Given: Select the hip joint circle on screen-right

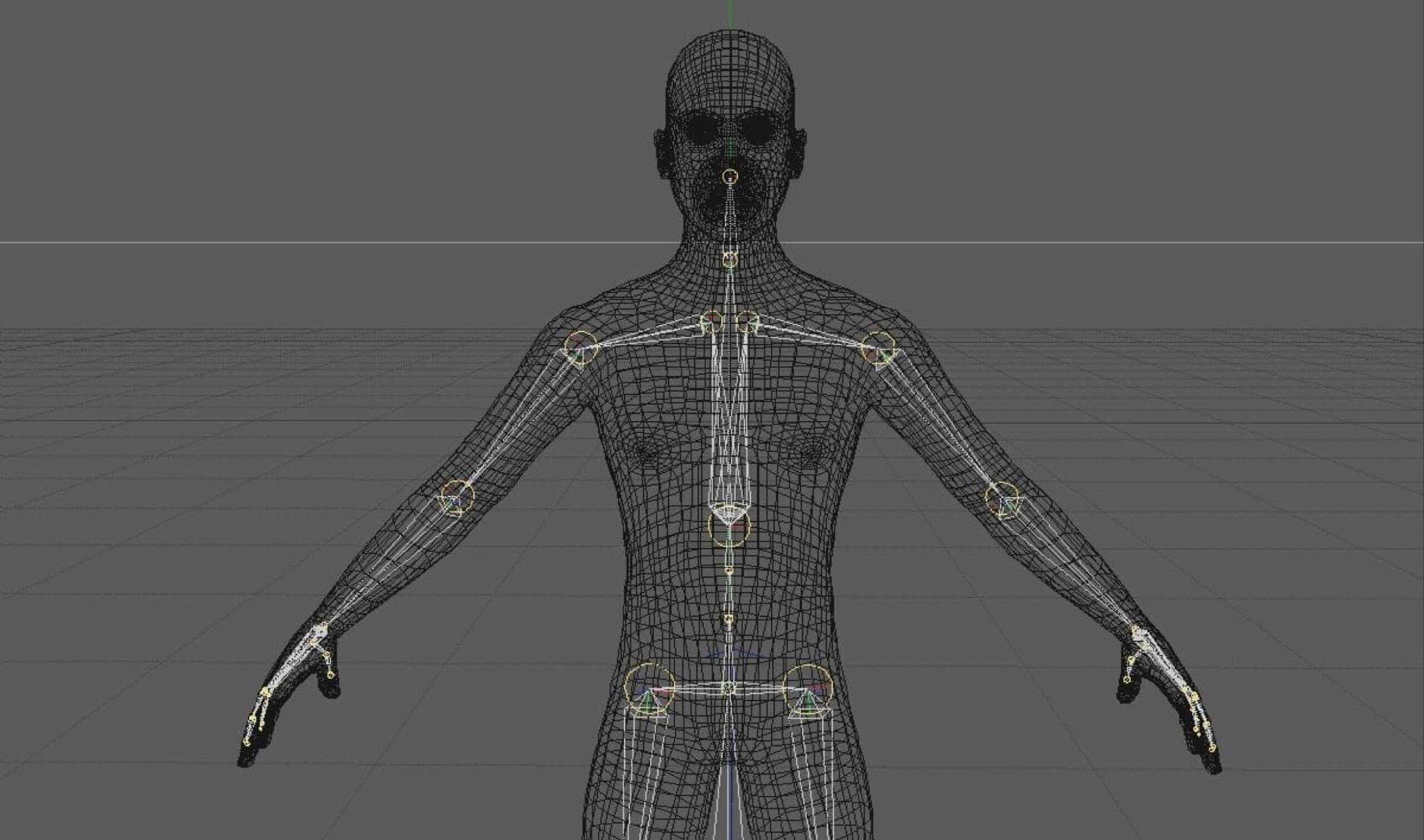Looking at the screenshot, I should tap(808, 688).
